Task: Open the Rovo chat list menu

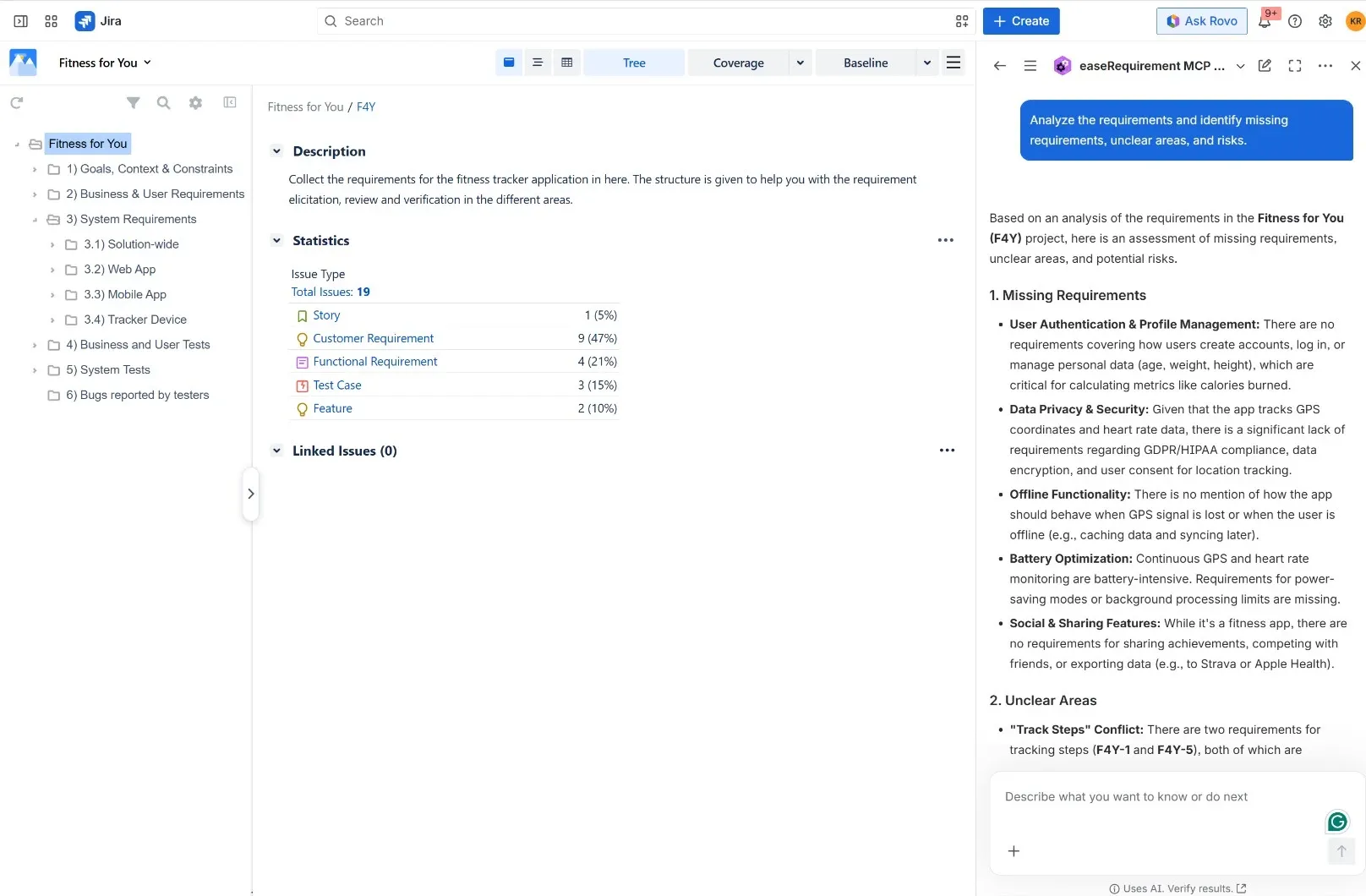Action: 1030,66
